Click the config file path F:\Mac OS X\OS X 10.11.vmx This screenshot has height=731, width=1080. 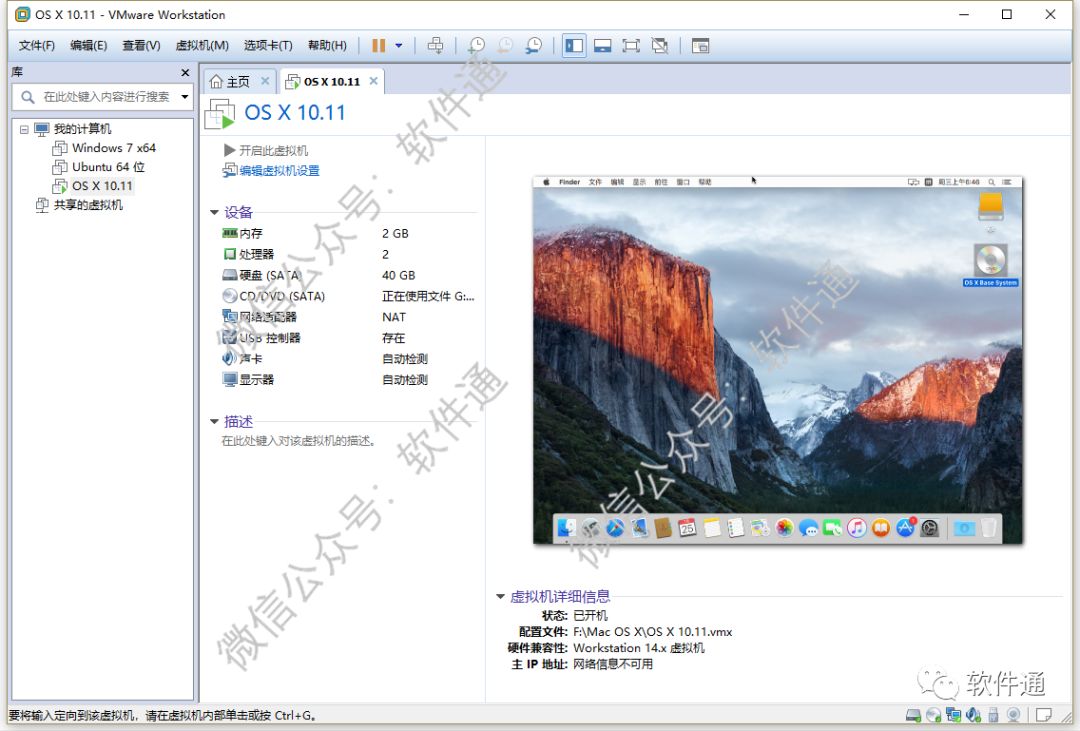(652, 632)
